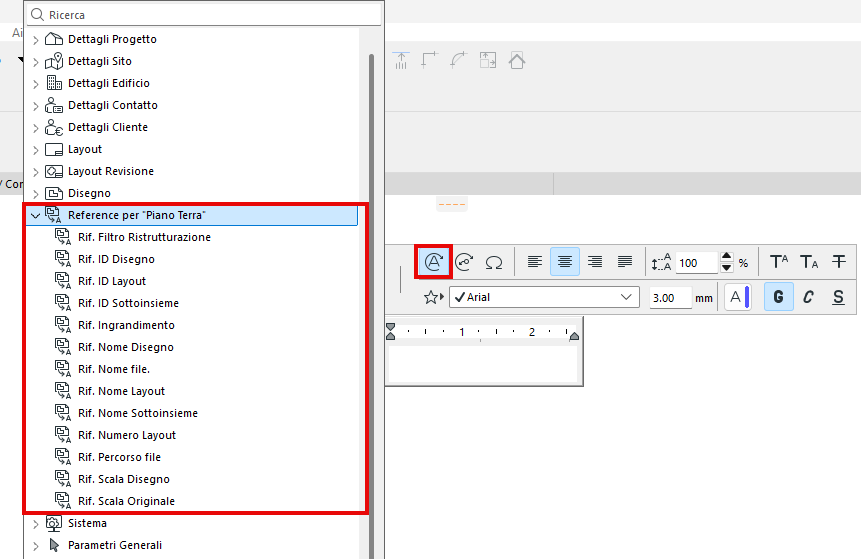The image size is (861, 559).
Task: Click the list's vertical scrollbar
Action: tap(372, 306)
